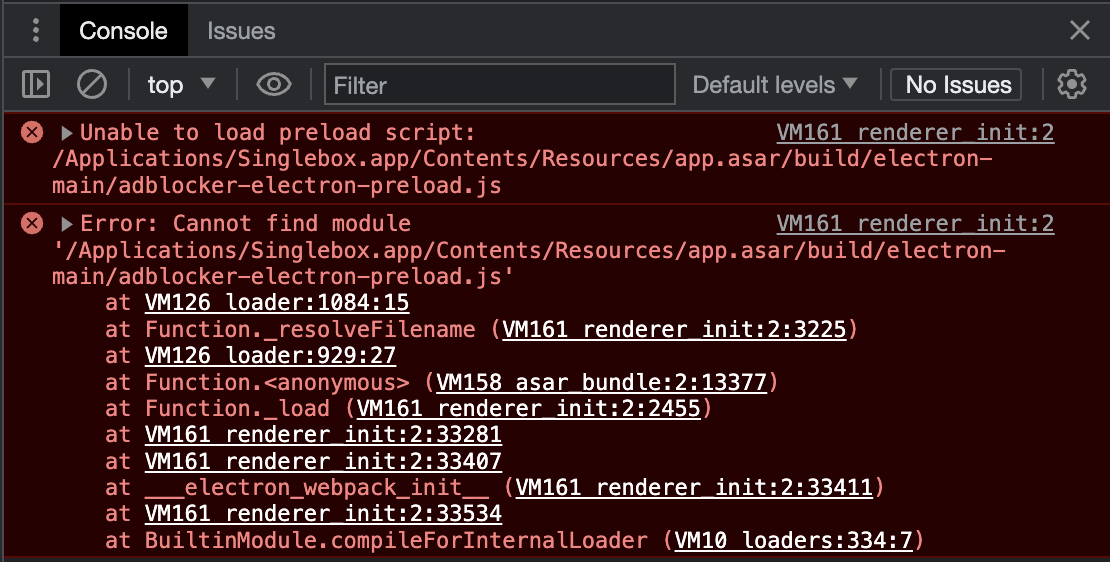Open VM161 renderer_init:2 link on first error
Screen dimensions: 1110x562
pos(915,132)
